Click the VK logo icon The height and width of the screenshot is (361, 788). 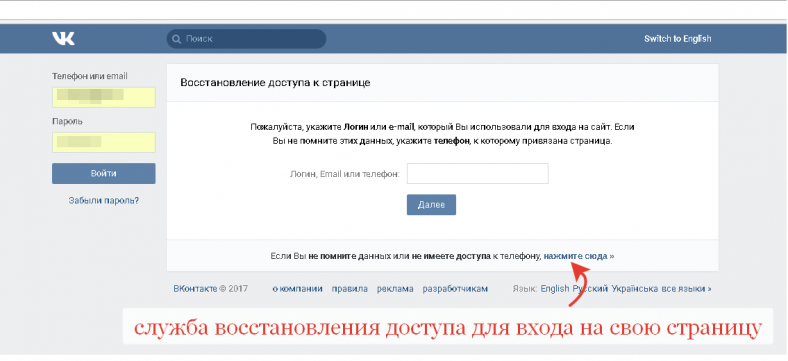63,39
